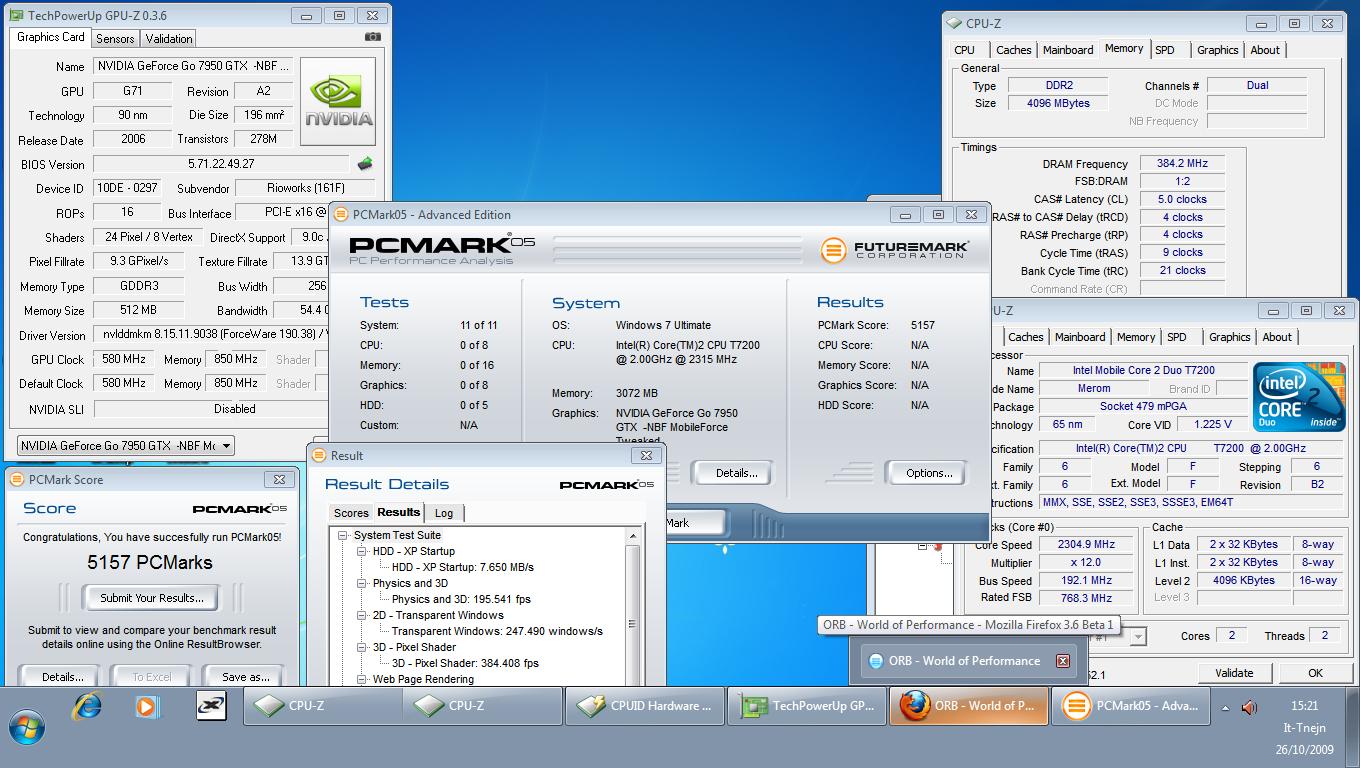
Task: Open the pinned X-logo application on the taskbar
Action: [x=210, y=706]
